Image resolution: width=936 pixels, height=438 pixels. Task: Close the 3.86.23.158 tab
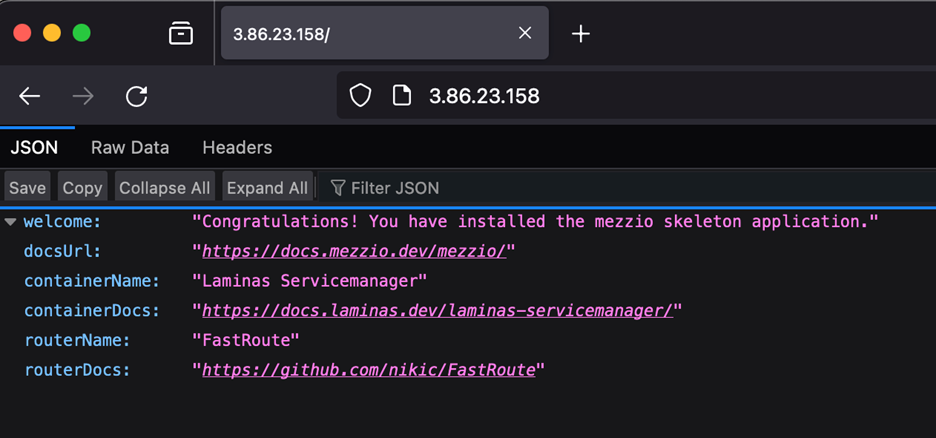coord(525,33)
